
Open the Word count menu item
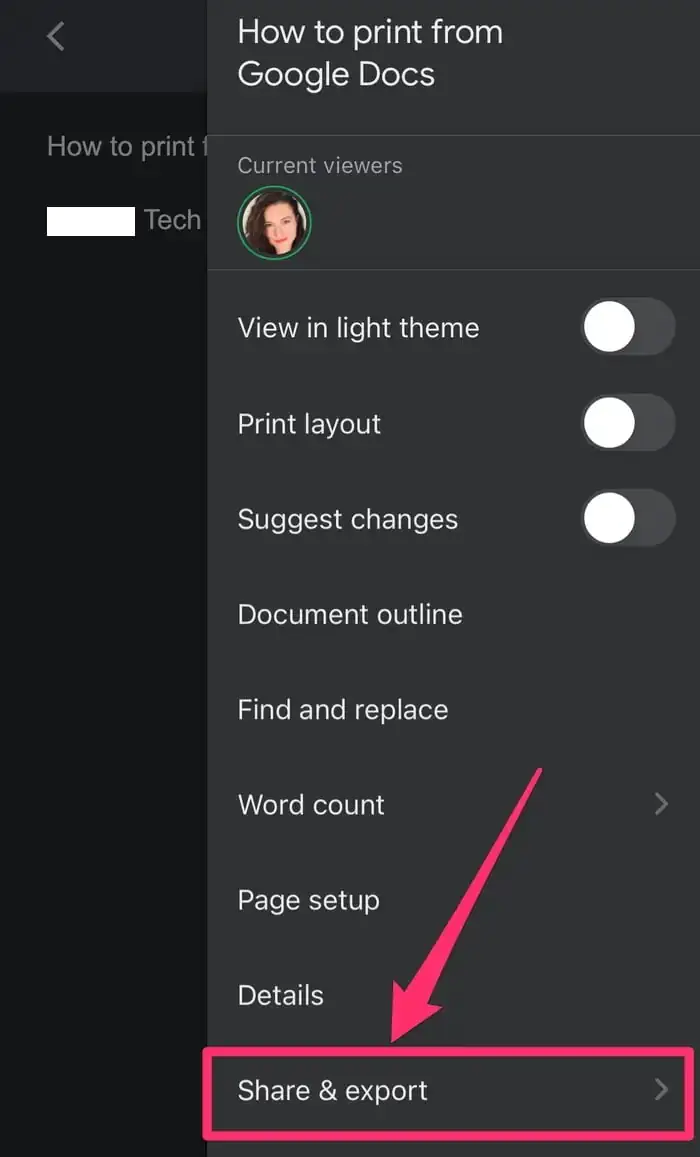(x=453, y=804)
